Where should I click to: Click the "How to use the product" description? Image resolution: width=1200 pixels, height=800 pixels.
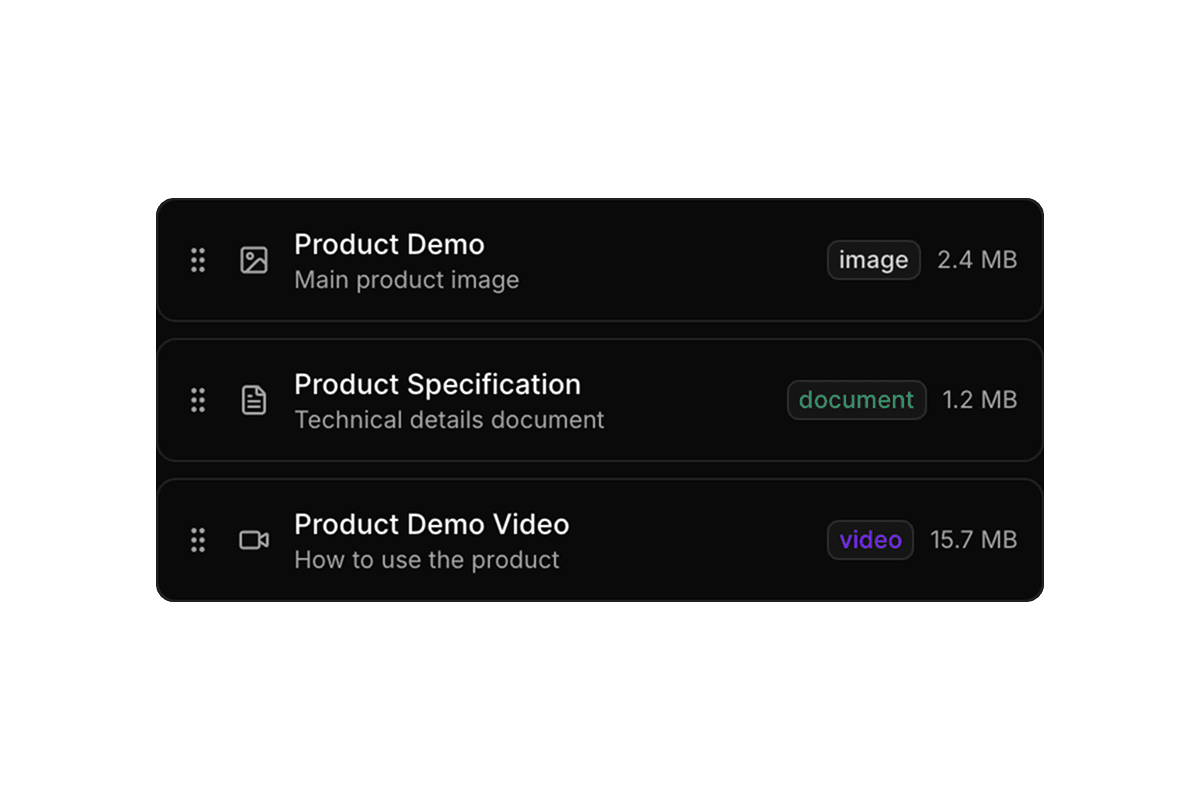[x=426, y=560]
